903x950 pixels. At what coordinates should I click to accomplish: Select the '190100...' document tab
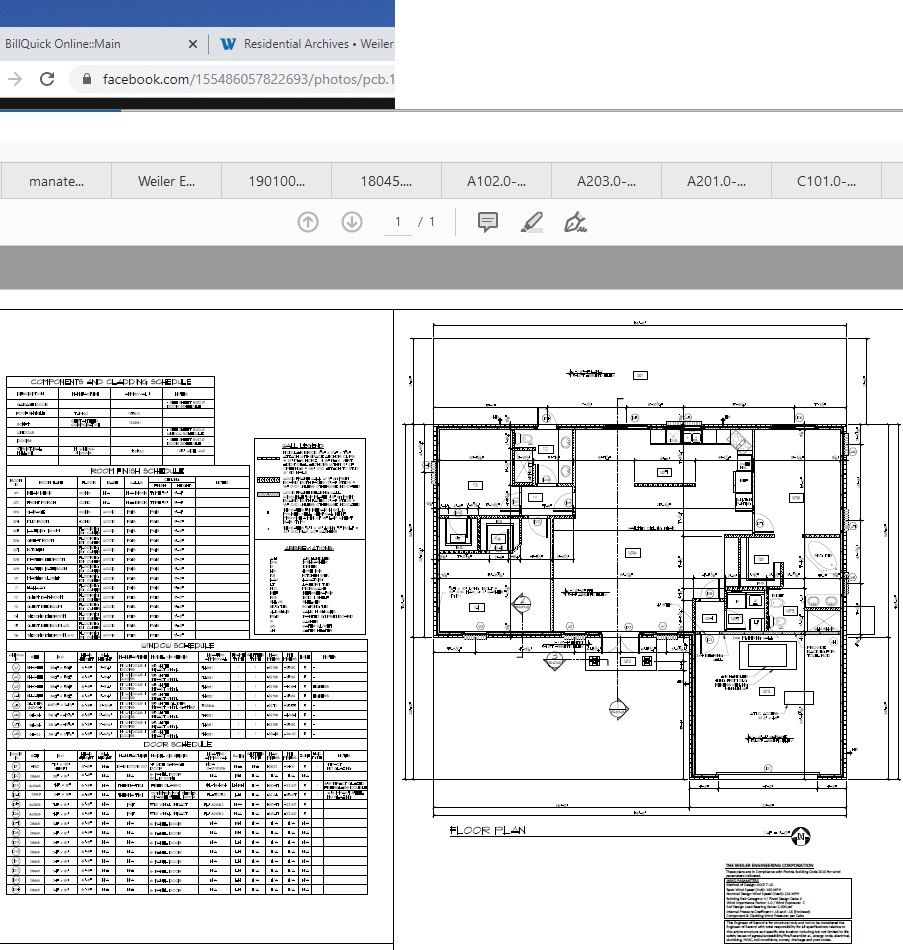277,181
